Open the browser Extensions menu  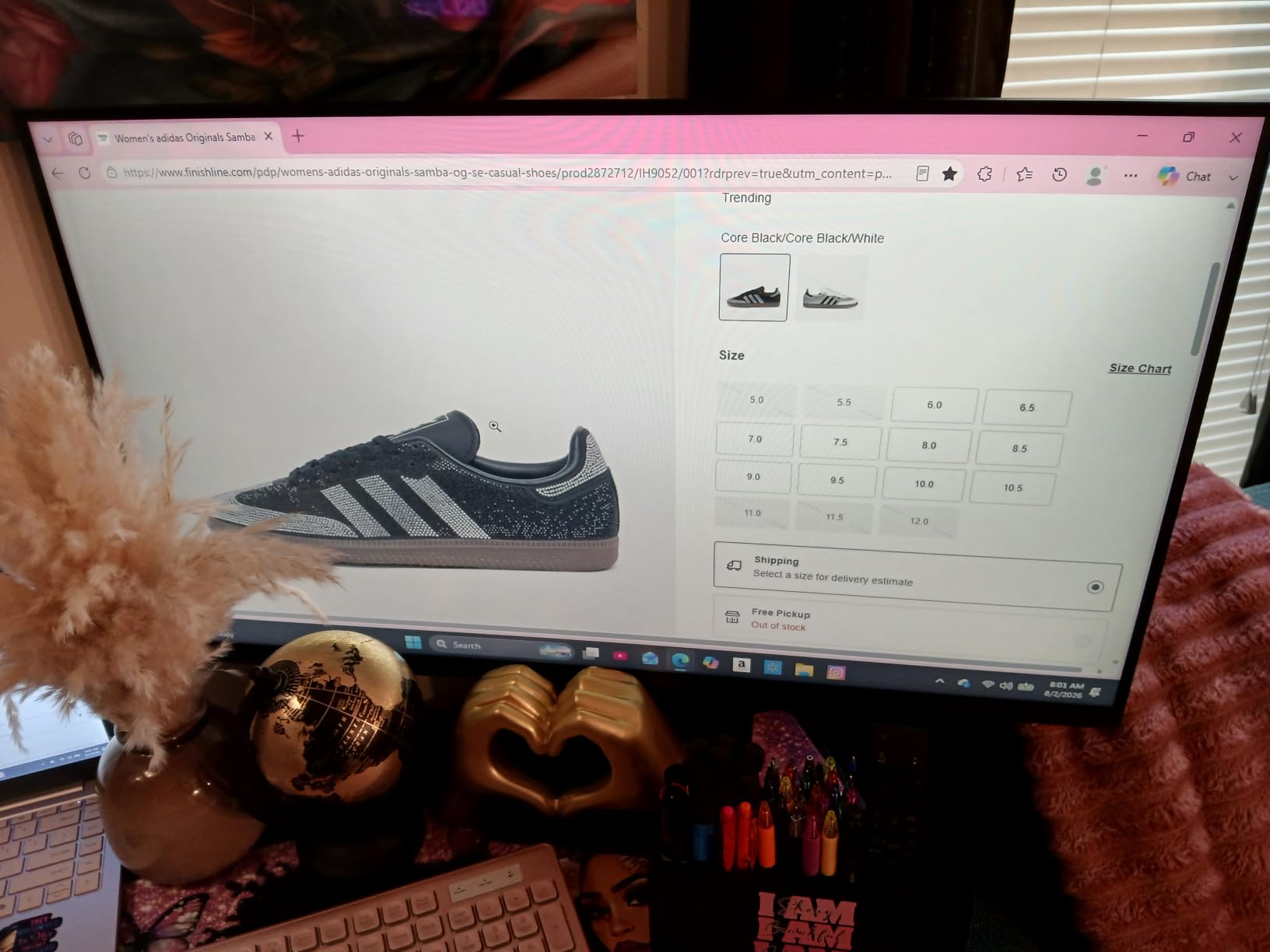click(984, 174)
